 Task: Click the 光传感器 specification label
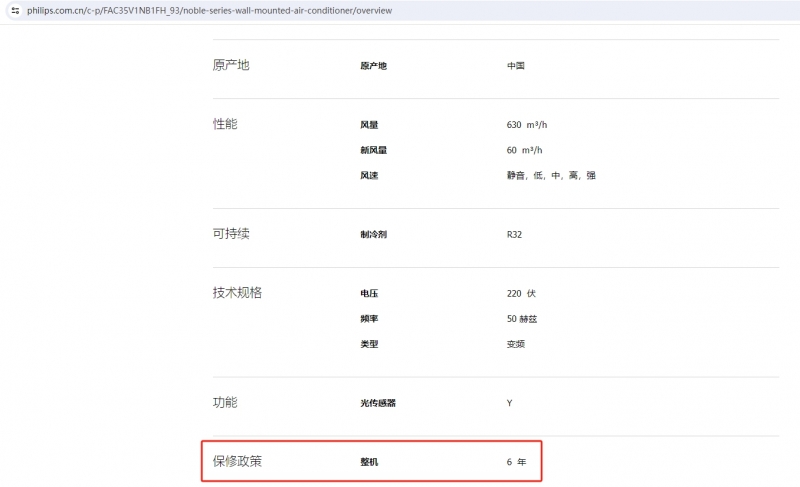click(378, 403)
